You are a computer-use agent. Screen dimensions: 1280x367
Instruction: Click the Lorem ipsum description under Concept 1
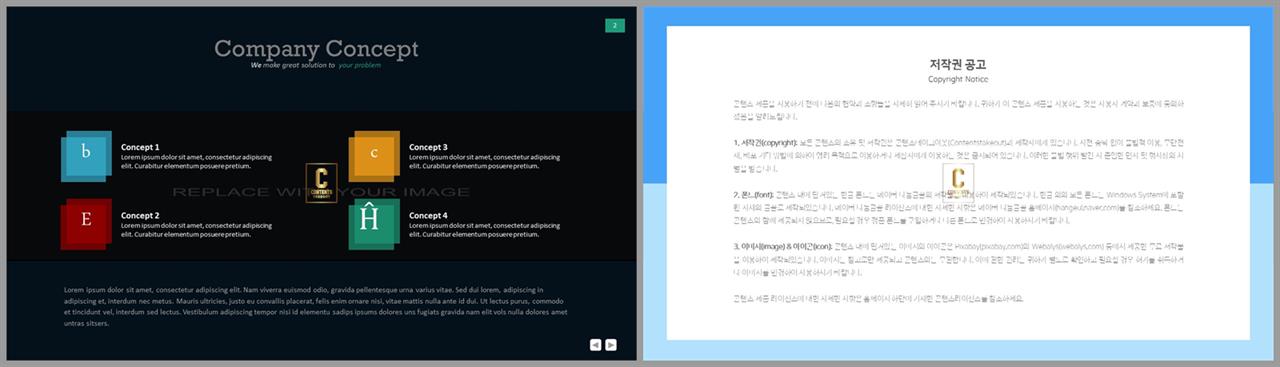[196, 162]
